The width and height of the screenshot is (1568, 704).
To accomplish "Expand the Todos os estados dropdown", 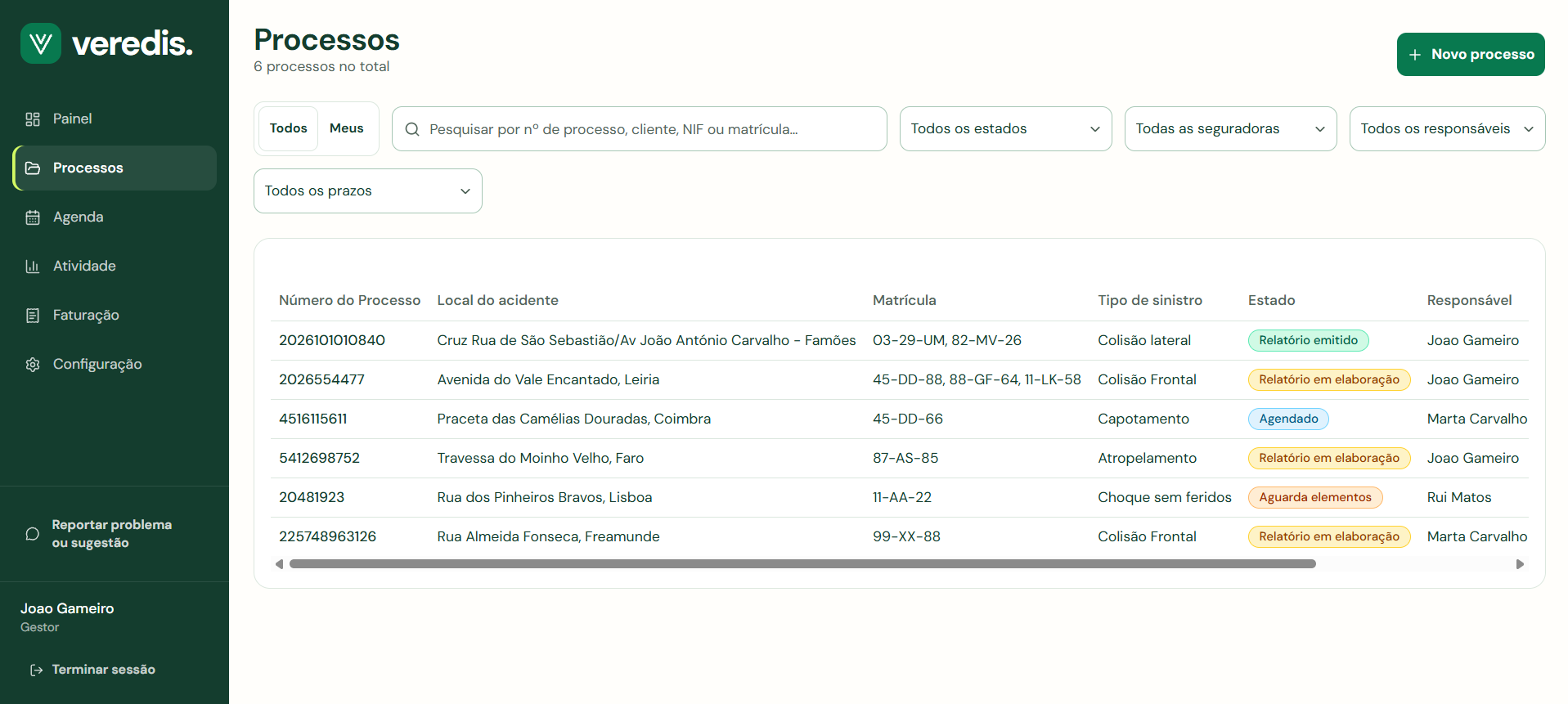I will point(1005,129).
